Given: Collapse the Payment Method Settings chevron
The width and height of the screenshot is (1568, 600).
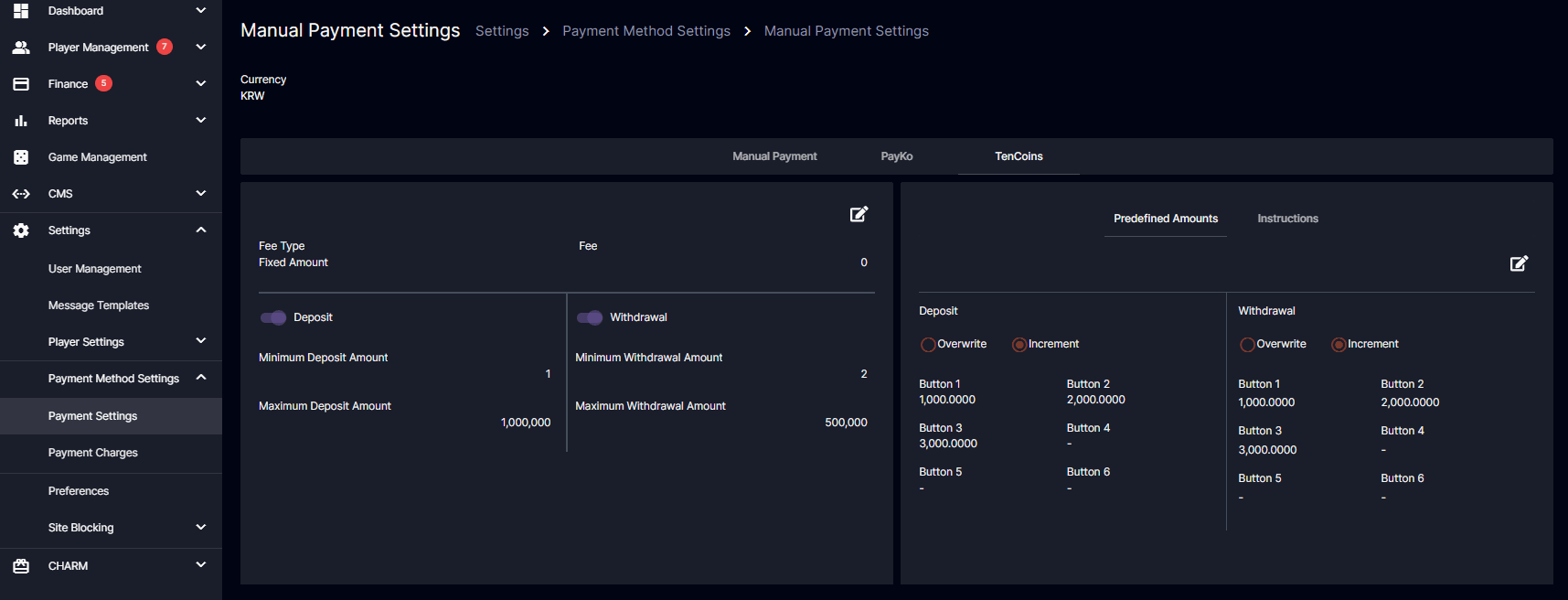Looking at the screenshot, I should 201,378.
